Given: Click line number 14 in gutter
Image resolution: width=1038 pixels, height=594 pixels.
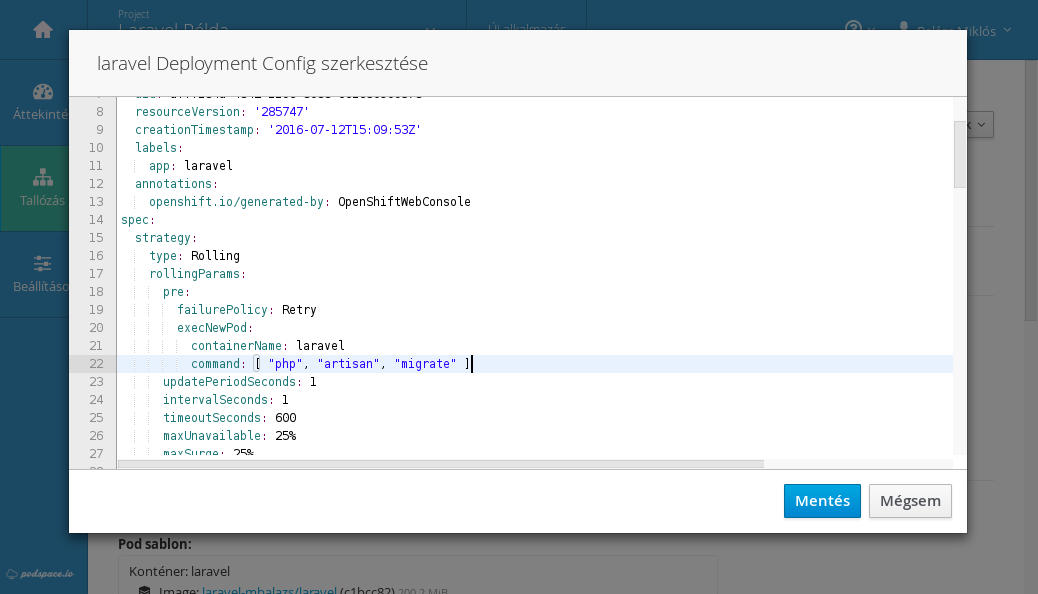Looking at the screenshot, I should click(x=96, y=220).
